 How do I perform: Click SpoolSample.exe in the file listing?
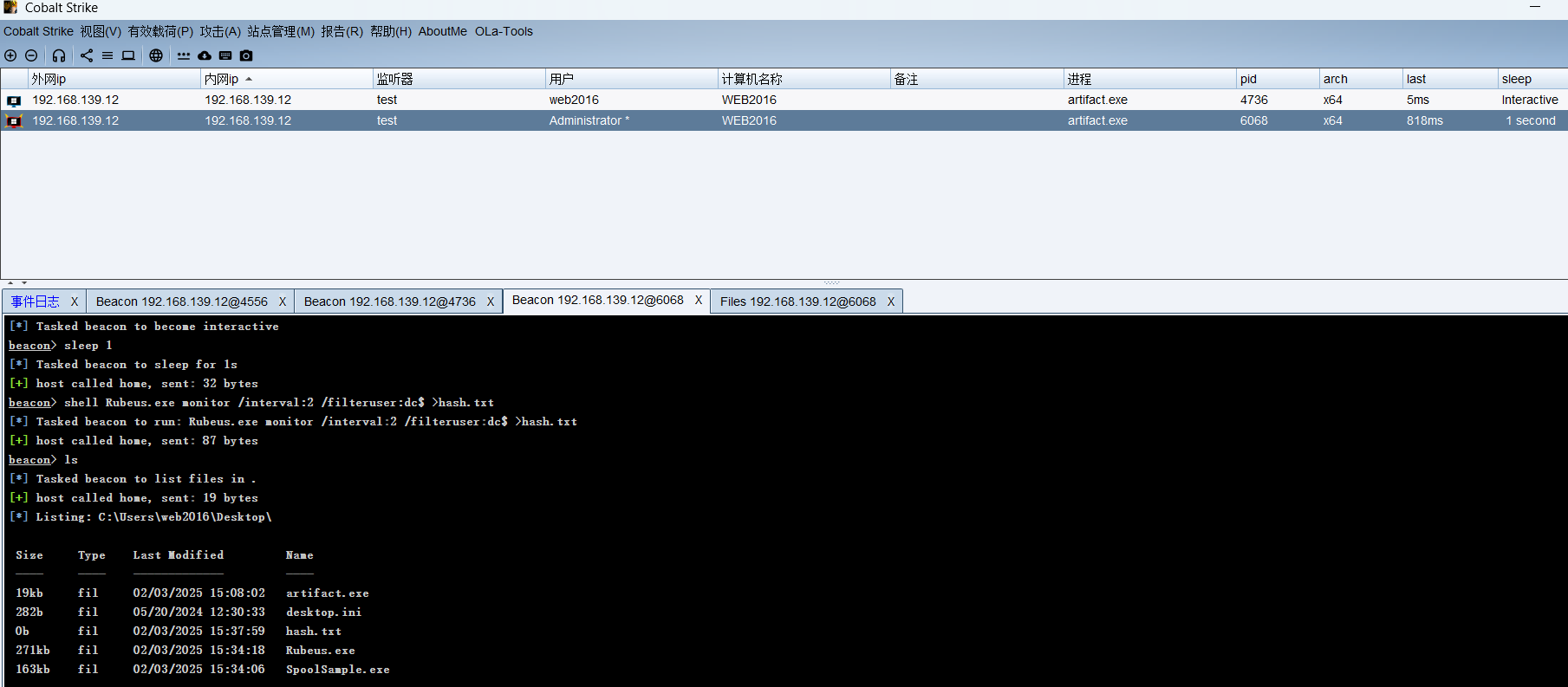coord(338,669)
